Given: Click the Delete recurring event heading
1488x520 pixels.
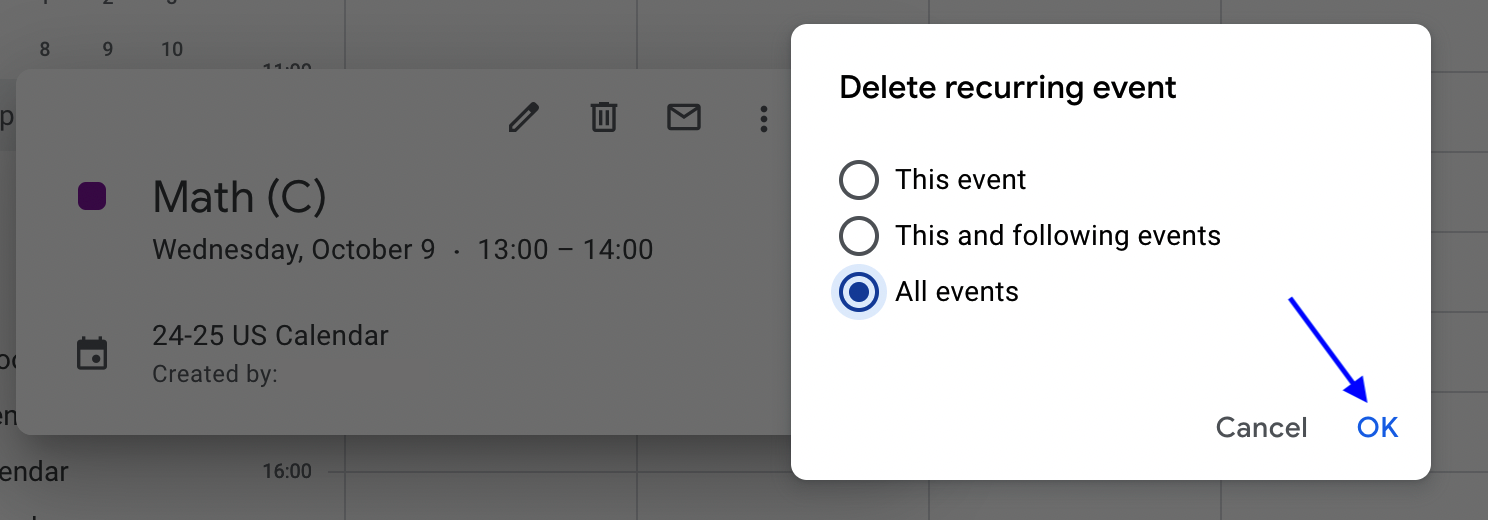Looking at the screenshot, I should click(1008, 88).
